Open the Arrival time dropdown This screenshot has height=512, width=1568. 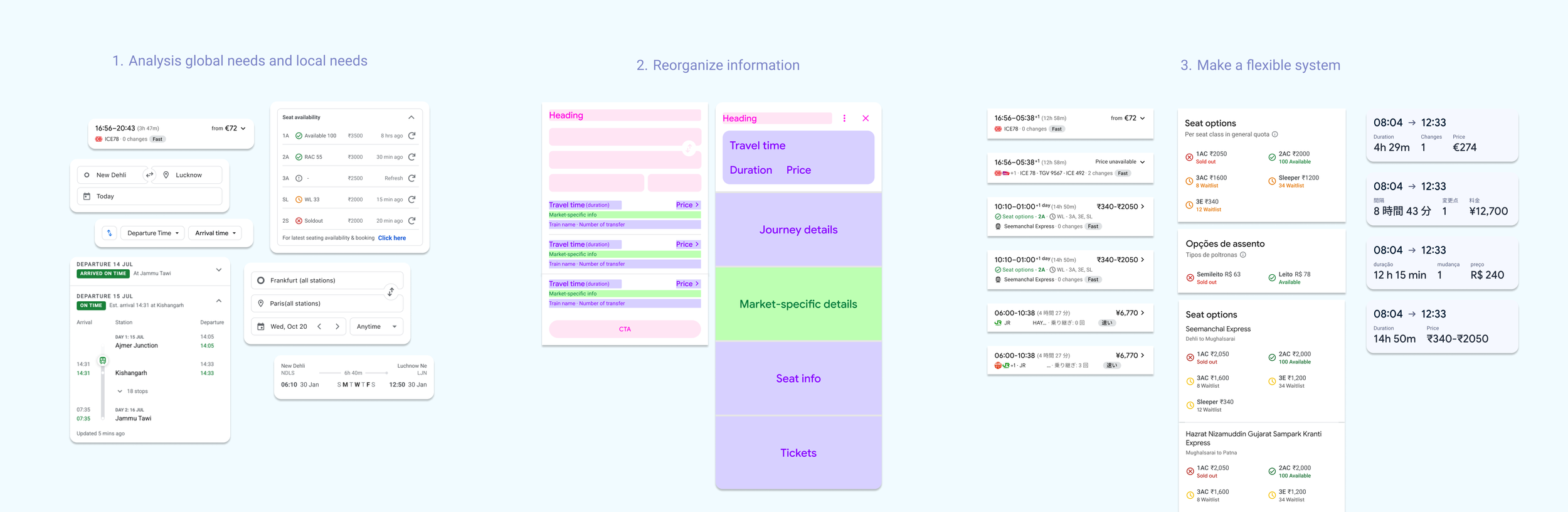tap(215, 233)
